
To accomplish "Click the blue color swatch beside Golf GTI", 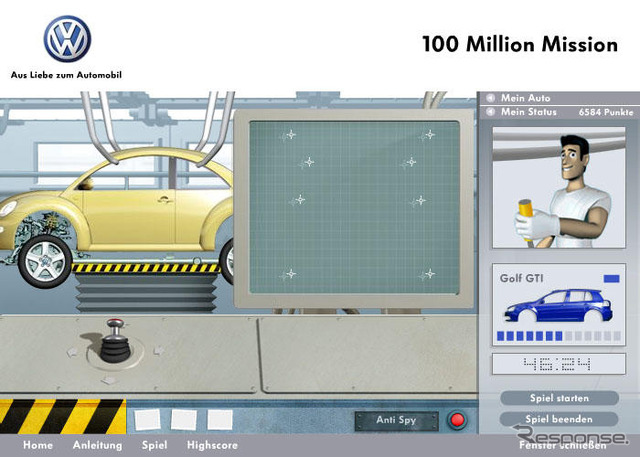I will point(611,279).
